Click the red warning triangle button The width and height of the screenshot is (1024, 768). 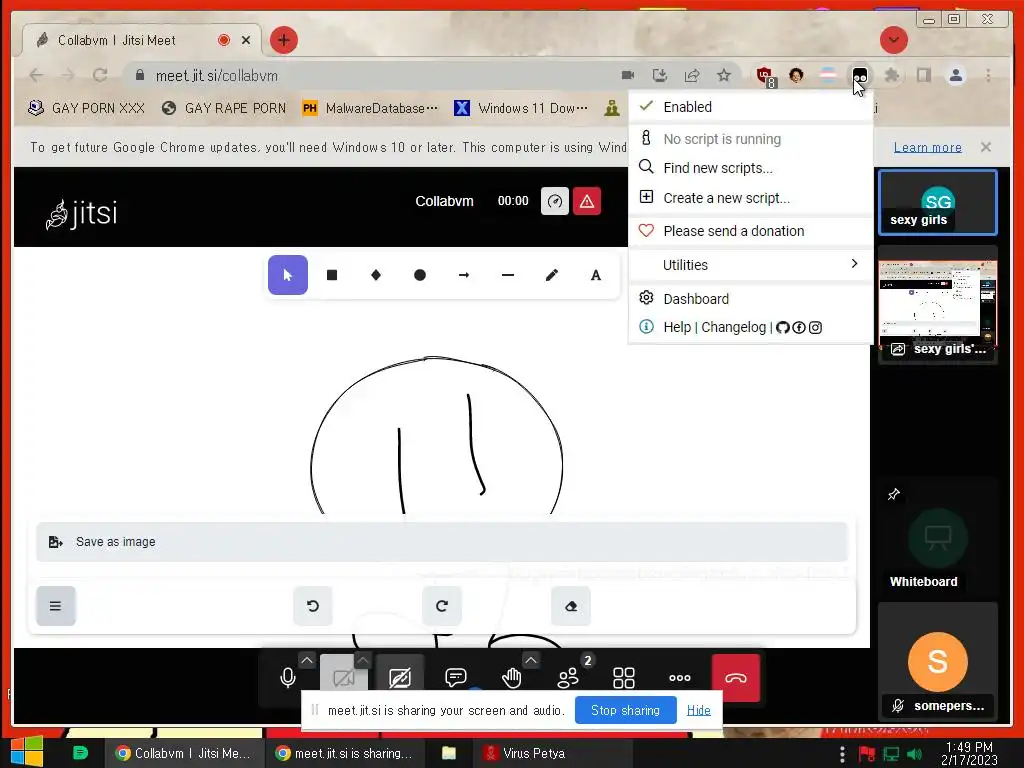point(587,201)
